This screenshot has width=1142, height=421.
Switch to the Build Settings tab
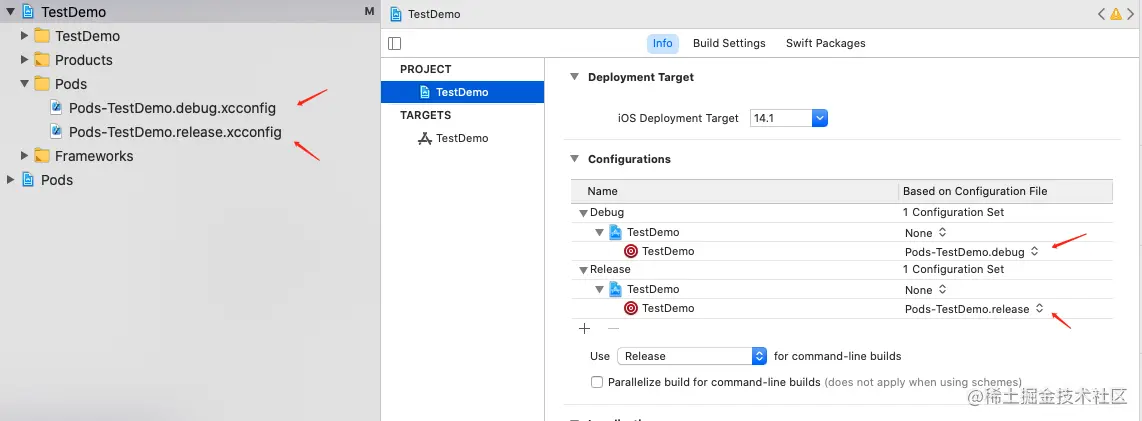(x=729, y=43)
